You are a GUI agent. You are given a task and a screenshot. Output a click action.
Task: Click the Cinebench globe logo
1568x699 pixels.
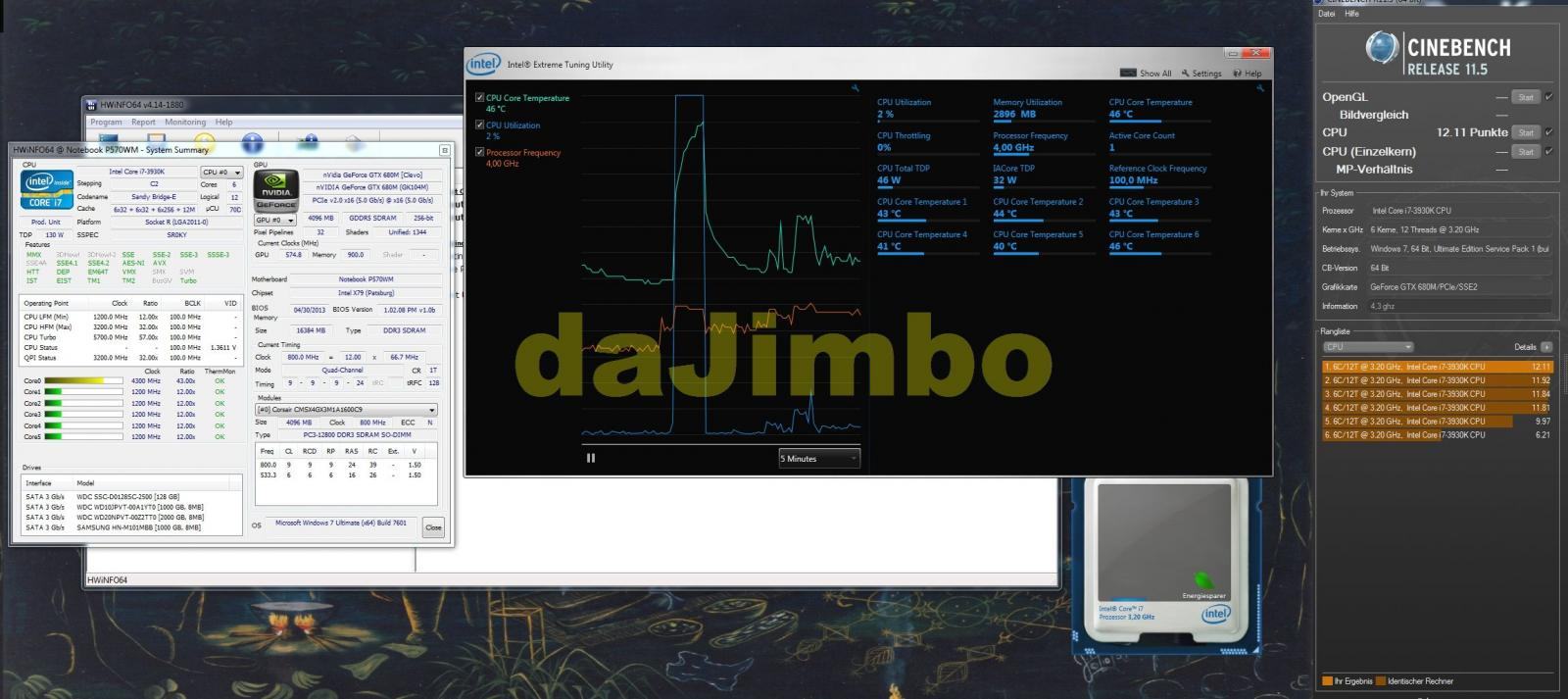[1382, 47]
